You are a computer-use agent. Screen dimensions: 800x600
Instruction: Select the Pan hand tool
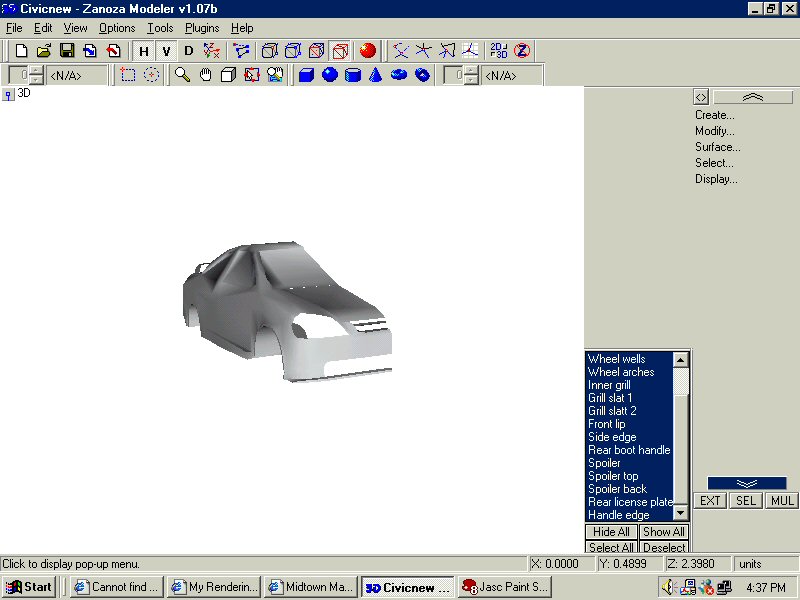(x=205, y=75)
